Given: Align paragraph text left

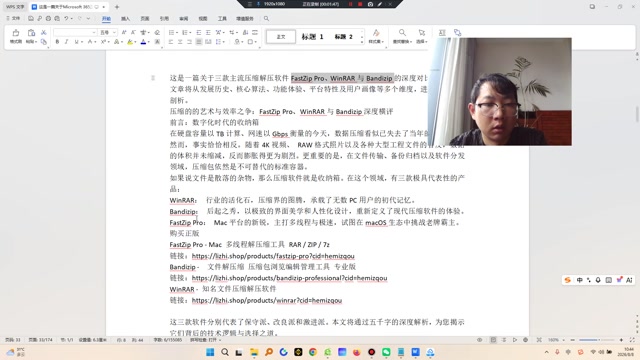Looking at the screenshot, I should [171, 42].
